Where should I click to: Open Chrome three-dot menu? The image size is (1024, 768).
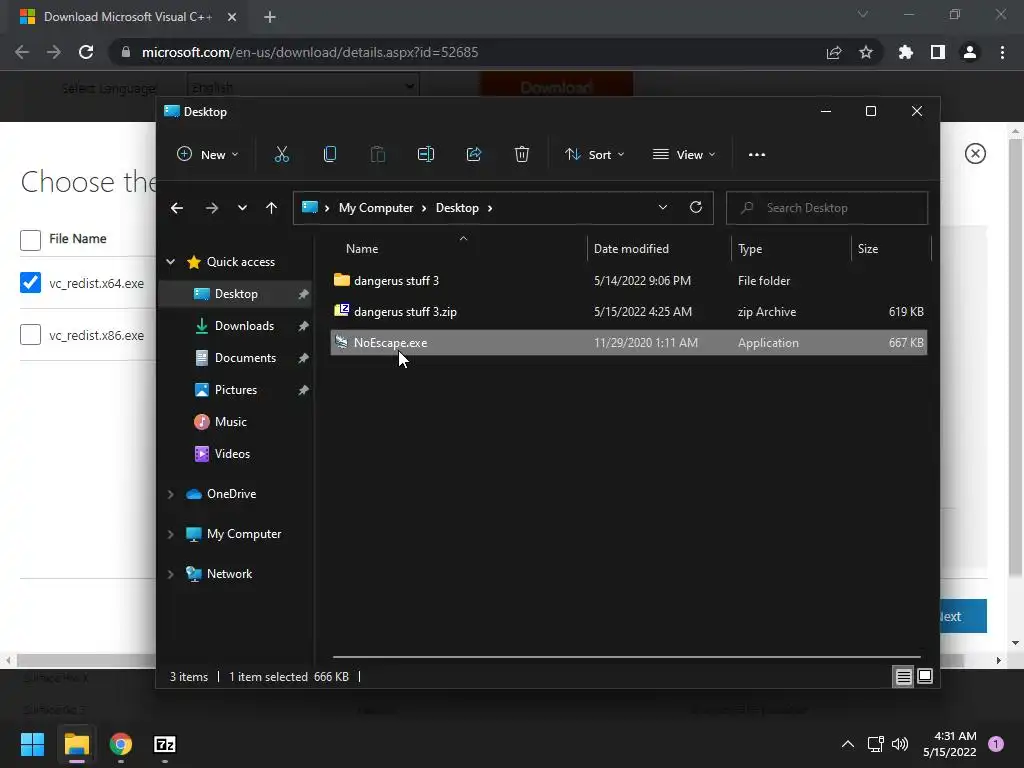pos(1002,52)
